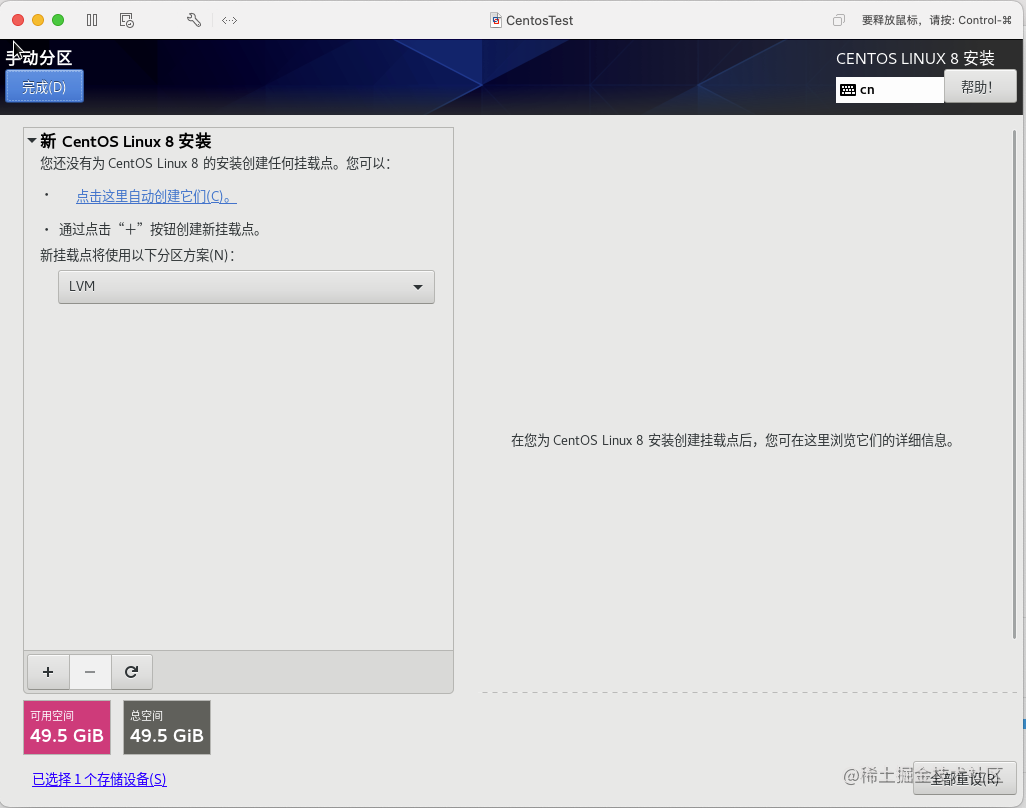1026x808 pixels.
Task: Click the available space 49.5 GiB box
Action: pyautogui.click(x=67, y=728)
